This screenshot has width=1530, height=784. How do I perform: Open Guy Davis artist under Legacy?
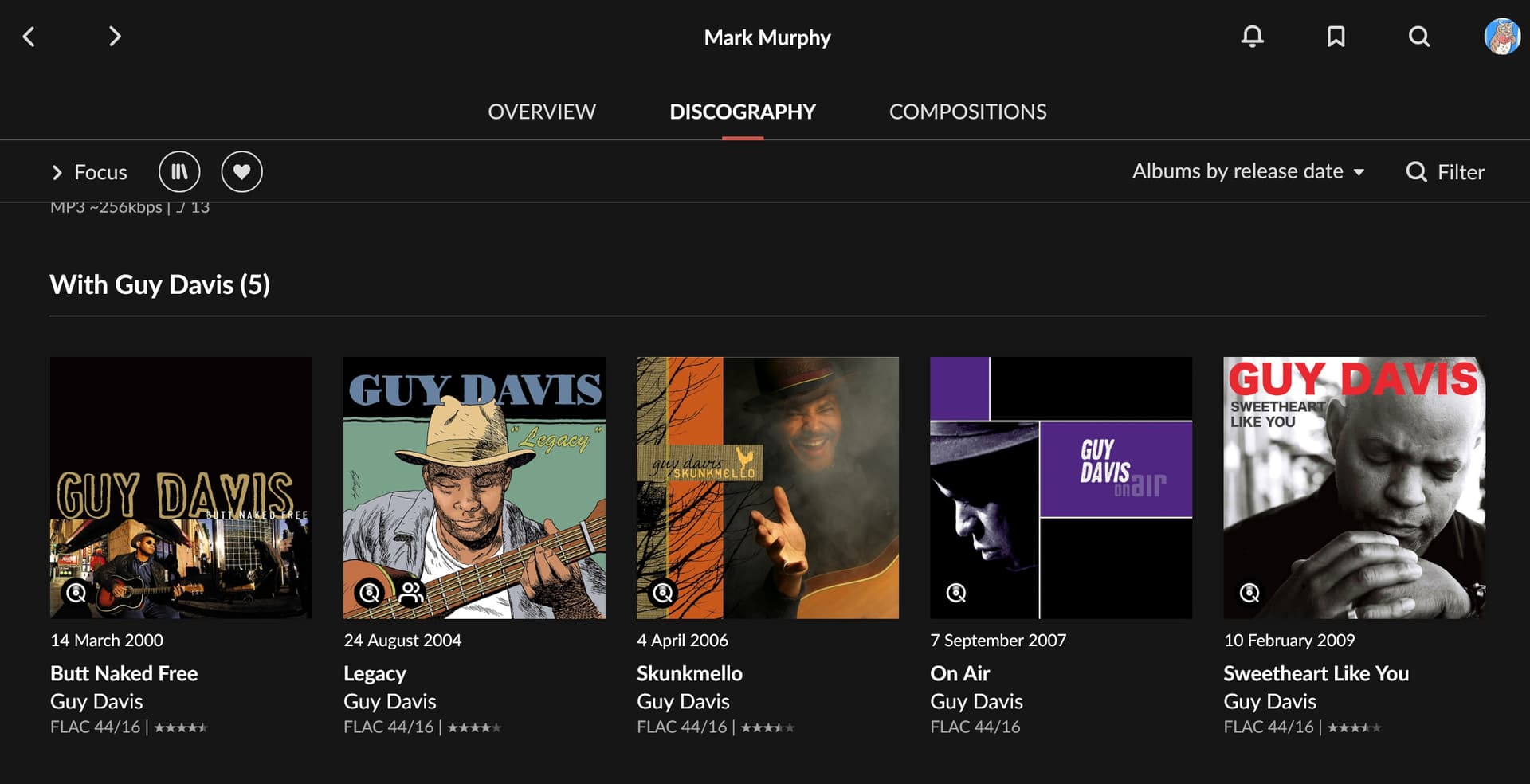point(390,702)
